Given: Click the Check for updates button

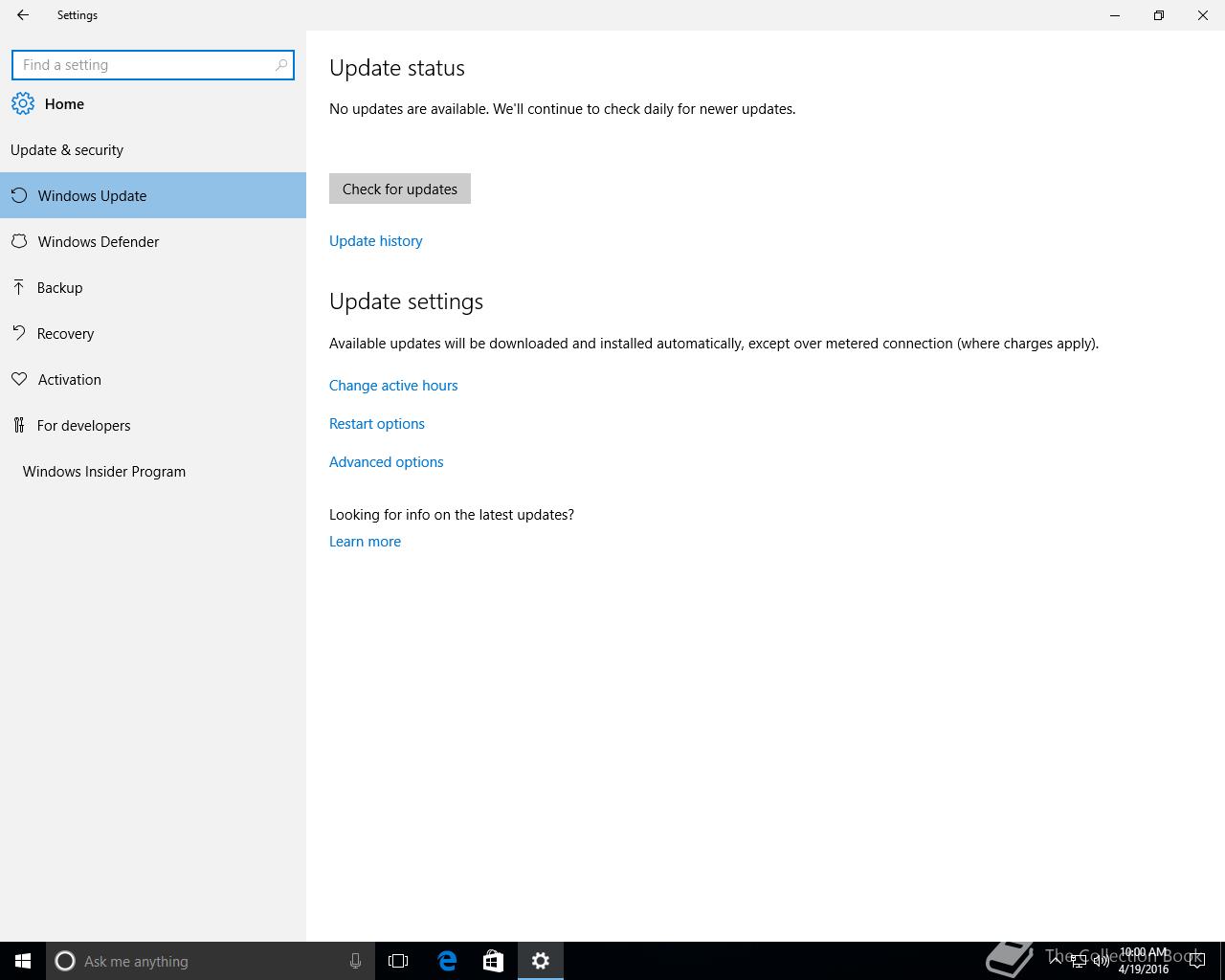Looking at the screenshot, I should (400, 189).
